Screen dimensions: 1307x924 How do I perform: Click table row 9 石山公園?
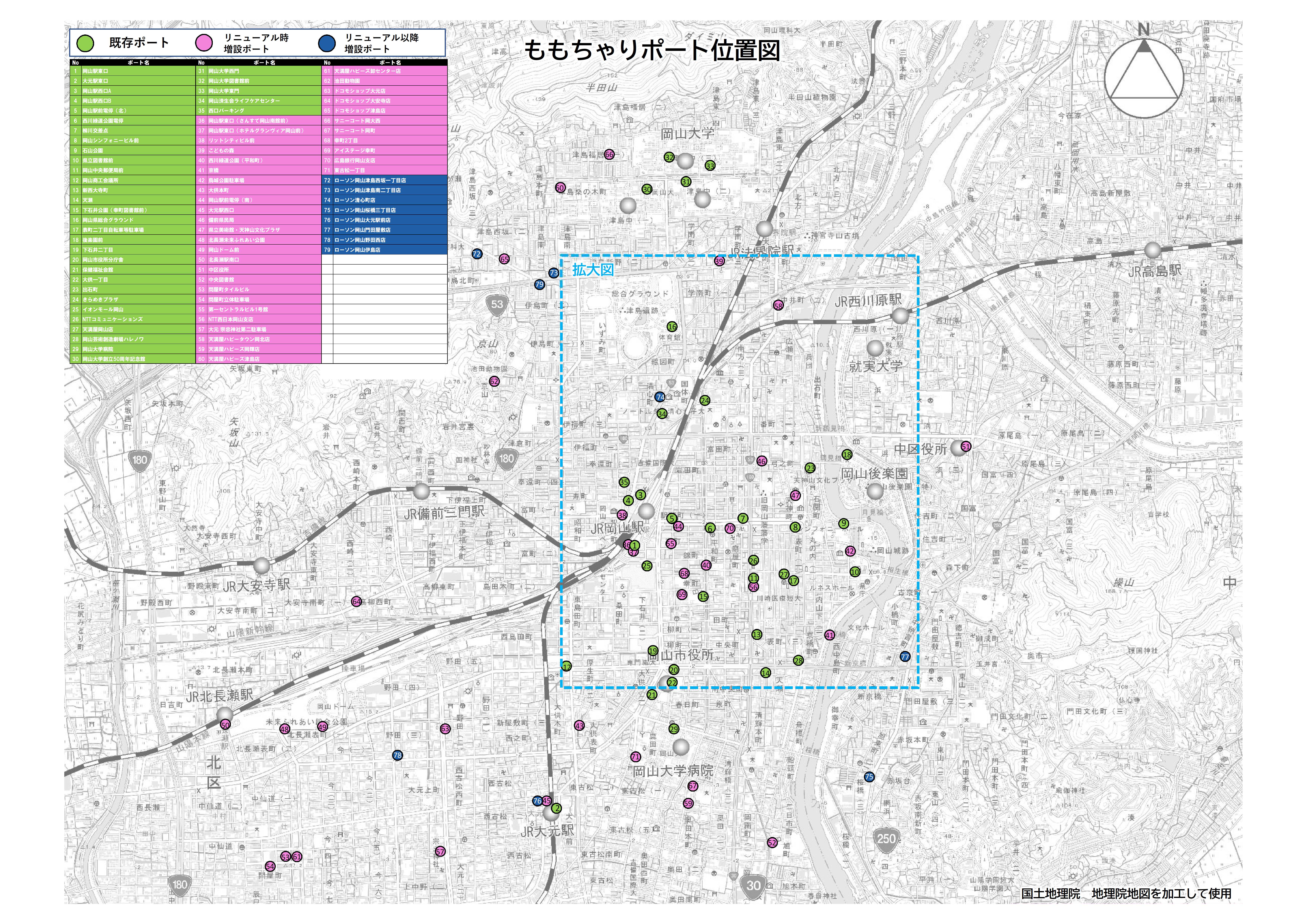point(133,150)
